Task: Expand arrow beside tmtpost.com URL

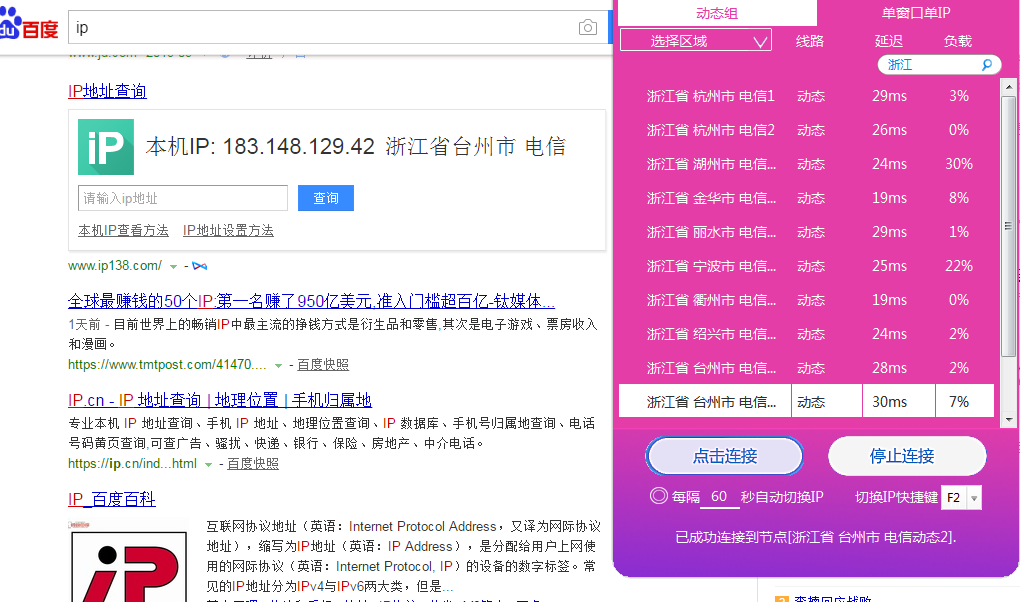Action: [278, 366]
